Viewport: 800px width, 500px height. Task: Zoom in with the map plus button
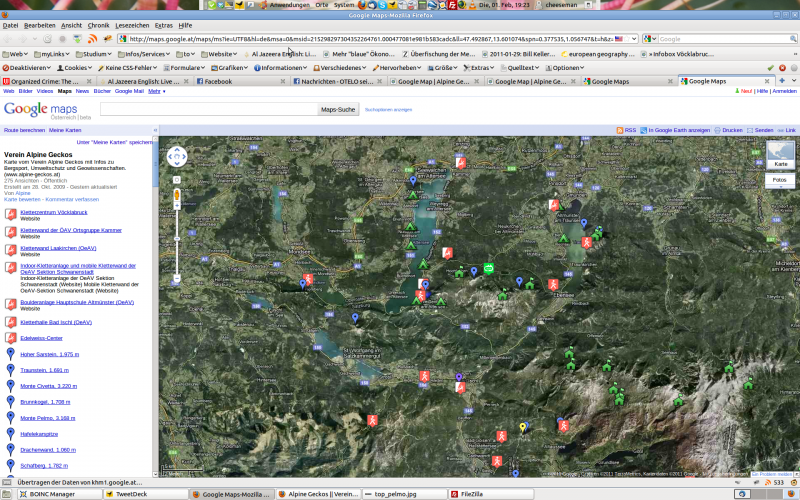tap(177, 206)
